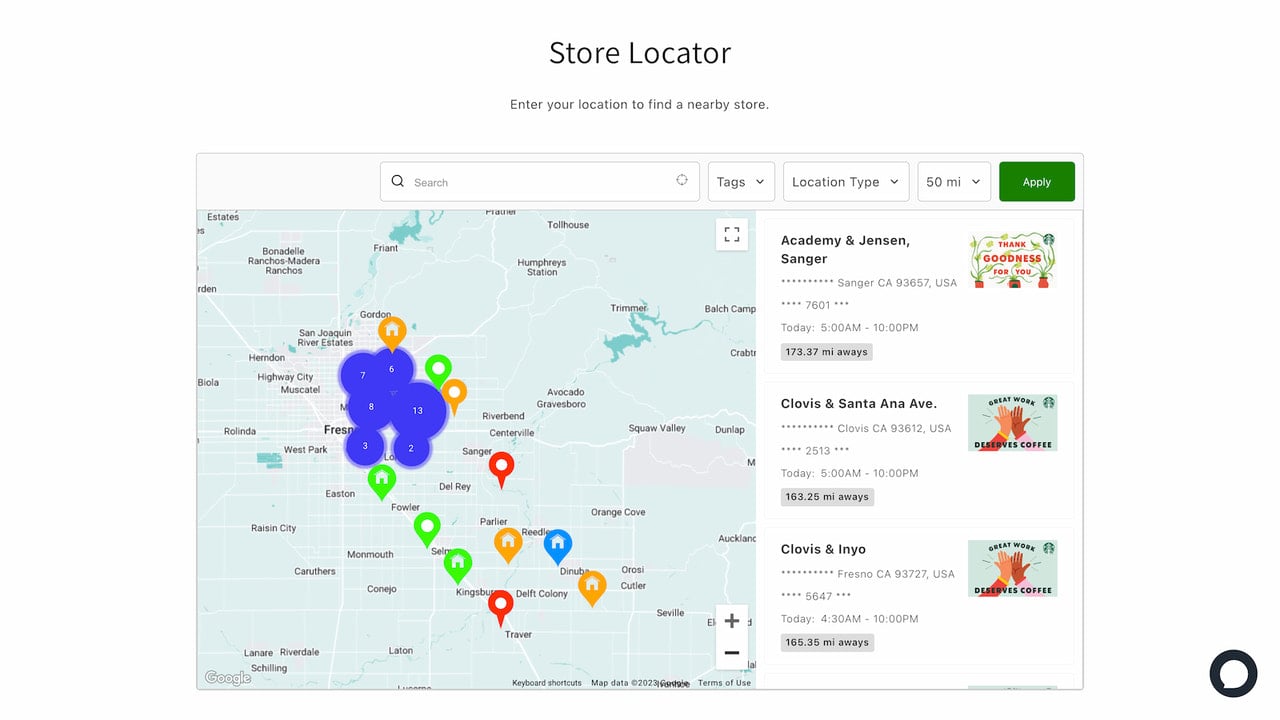Focus the store Search input field

click(x=540, y=182)
